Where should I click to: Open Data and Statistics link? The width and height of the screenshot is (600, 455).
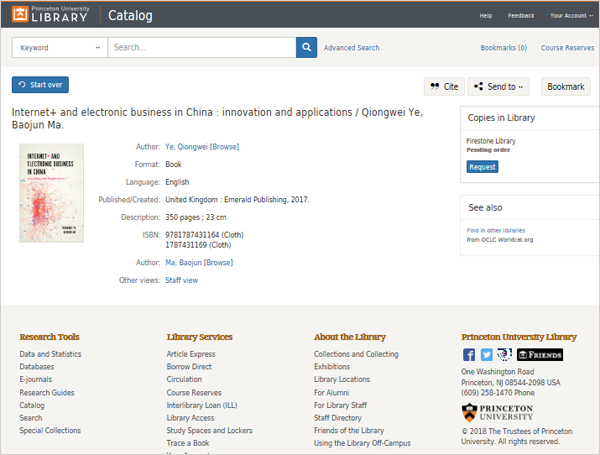(51, 354)
